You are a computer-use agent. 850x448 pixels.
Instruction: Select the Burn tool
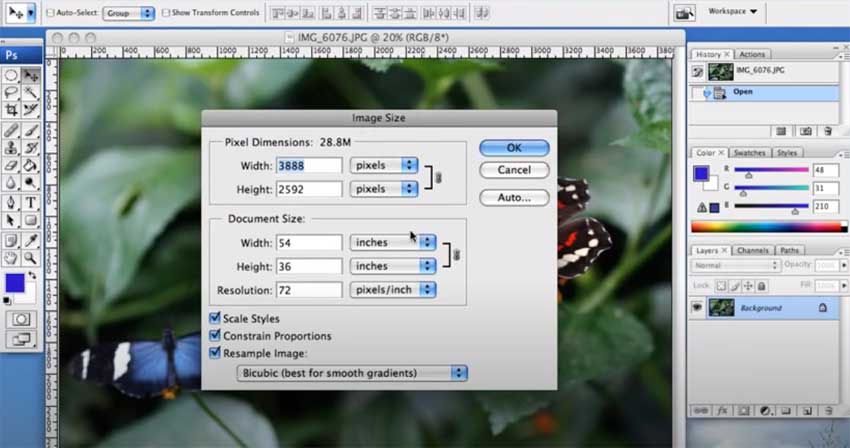click(31, 183)
